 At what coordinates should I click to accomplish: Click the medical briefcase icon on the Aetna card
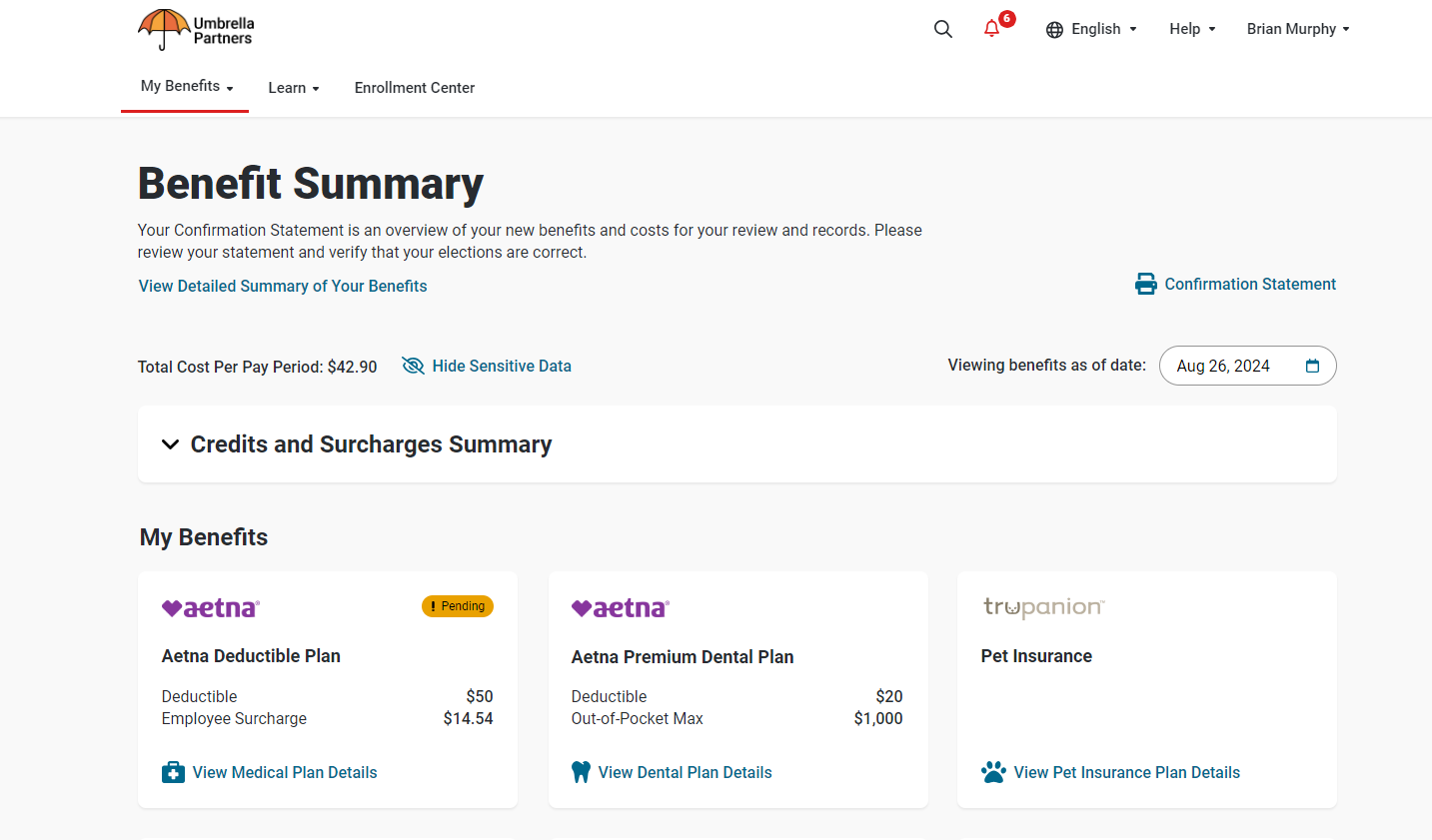point(173,771)
